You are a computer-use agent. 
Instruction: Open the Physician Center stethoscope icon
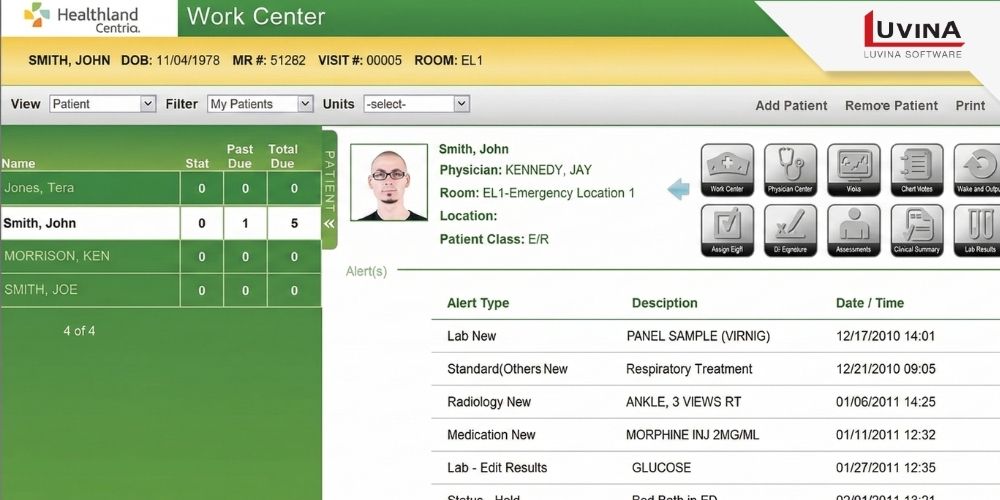[x=790, y=168]
